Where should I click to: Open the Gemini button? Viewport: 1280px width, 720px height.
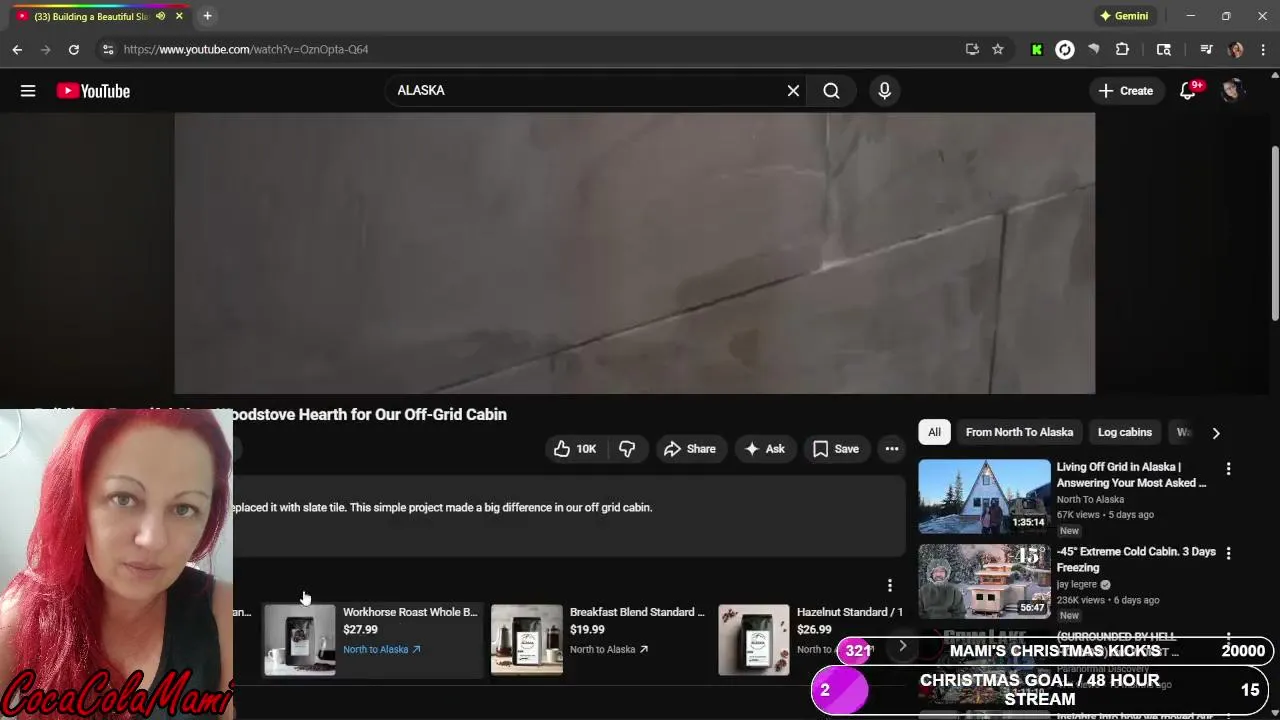coord(1123,16)
